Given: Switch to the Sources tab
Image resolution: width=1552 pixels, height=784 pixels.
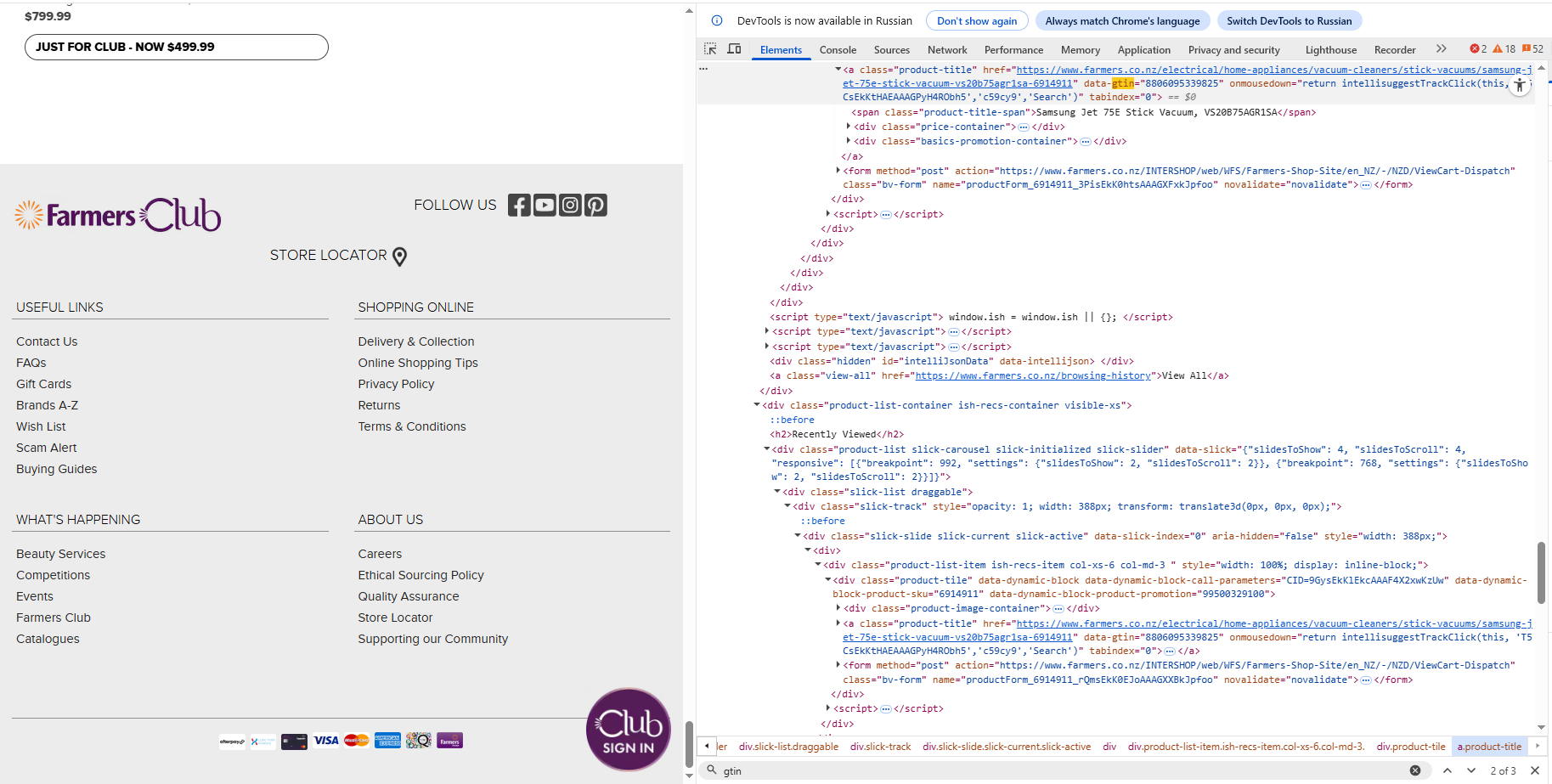Looking at the screenshot, I should (x=892, y=50).
